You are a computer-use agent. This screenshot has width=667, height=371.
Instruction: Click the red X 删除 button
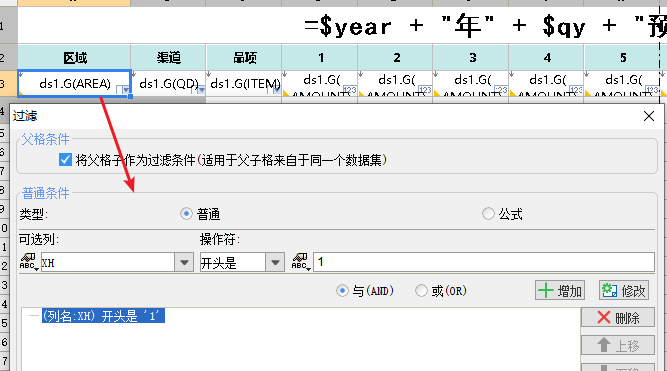pyautogui.click(x=618, y=317)
